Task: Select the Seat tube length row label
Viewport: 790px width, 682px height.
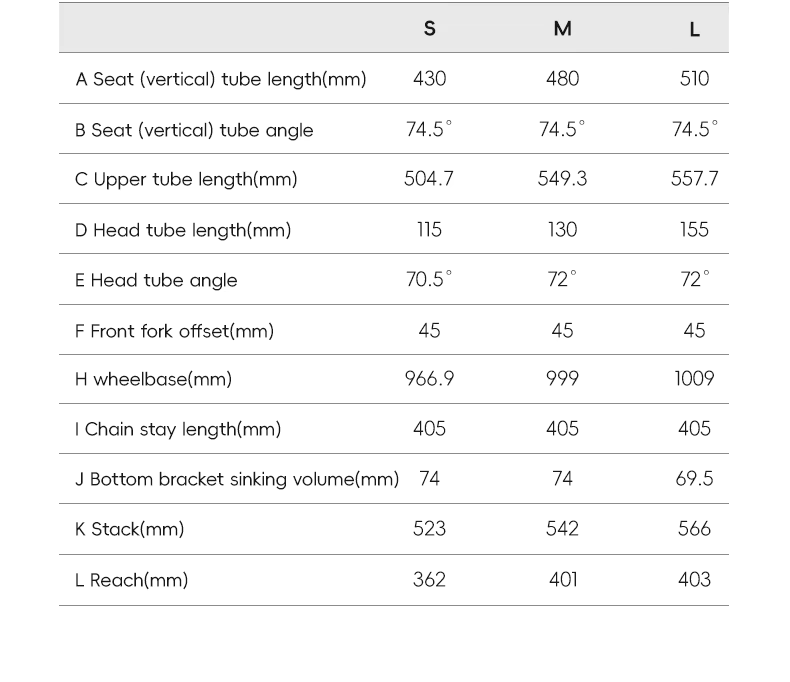Action: (x=221, y=79)
